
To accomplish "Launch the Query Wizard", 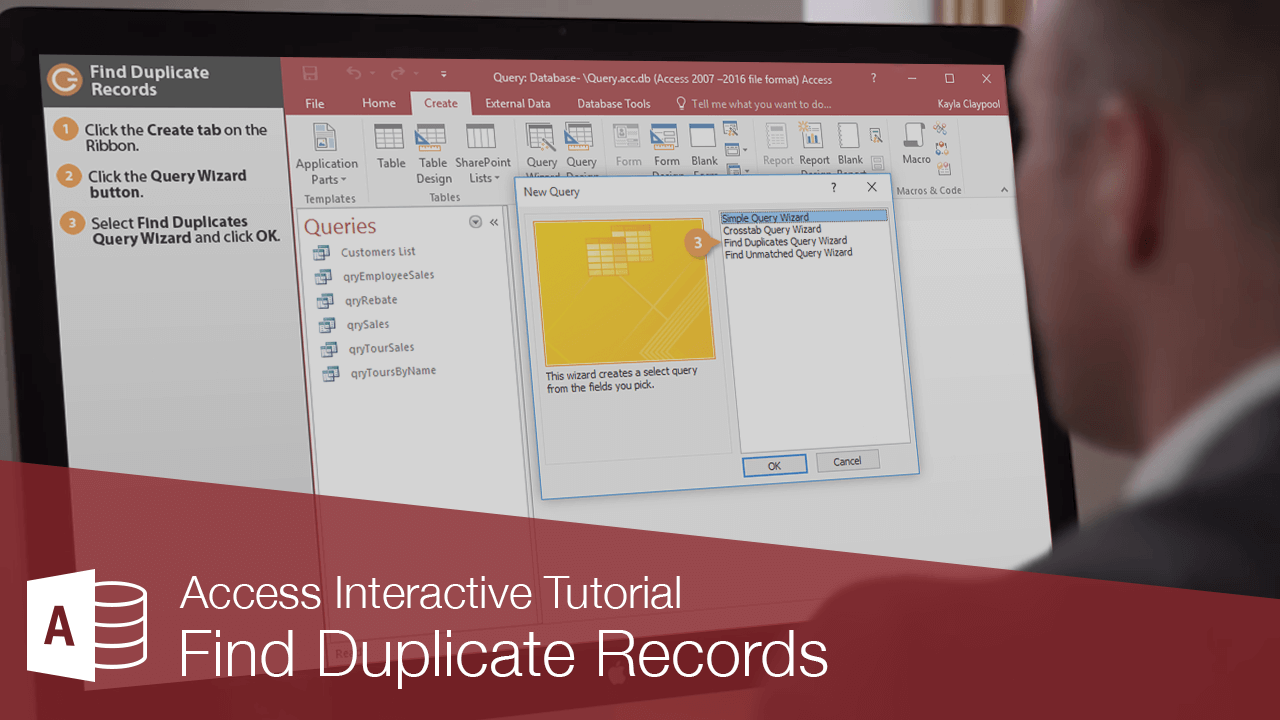I will click(x=541, y=145).
